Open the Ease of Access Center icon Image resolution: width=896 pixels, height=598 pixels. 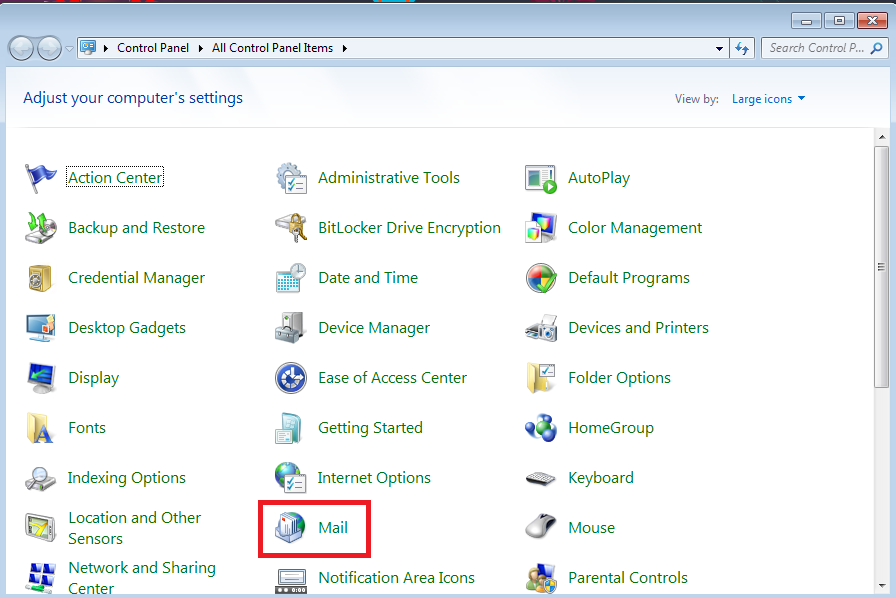click(x=291, y=378)
